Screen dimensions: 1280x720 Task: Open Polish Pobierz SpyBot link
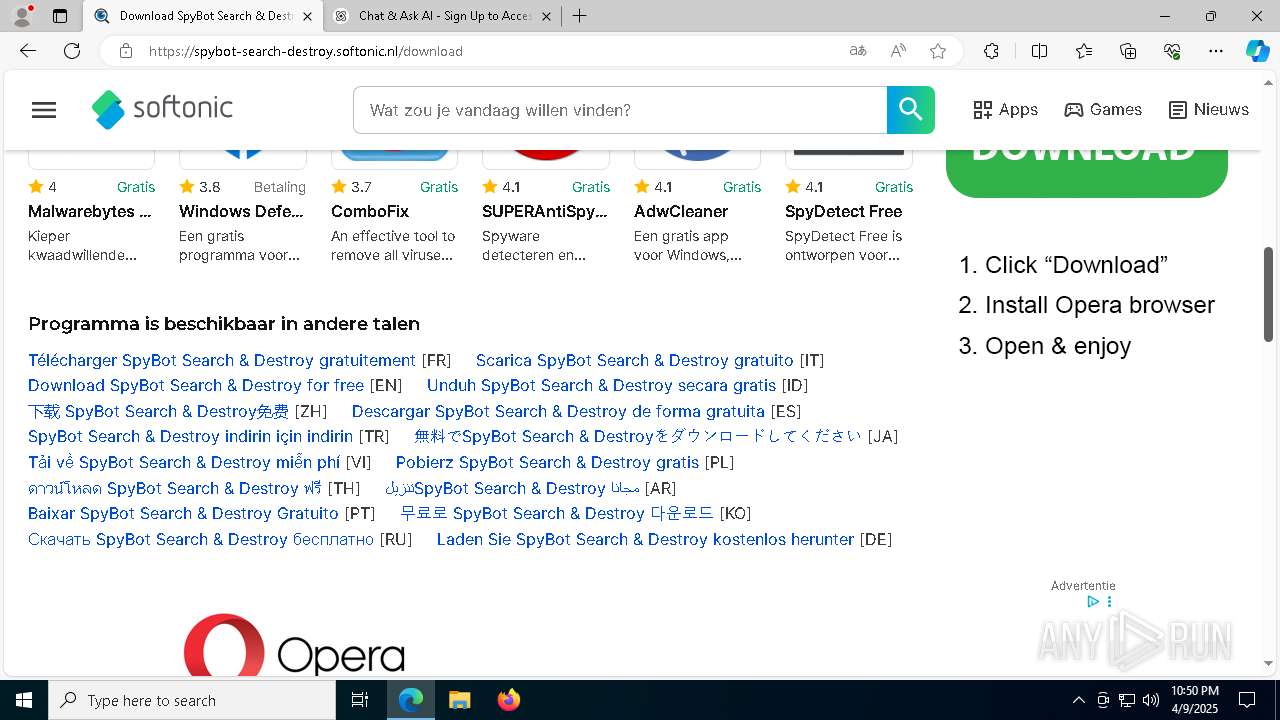[547, 462]
